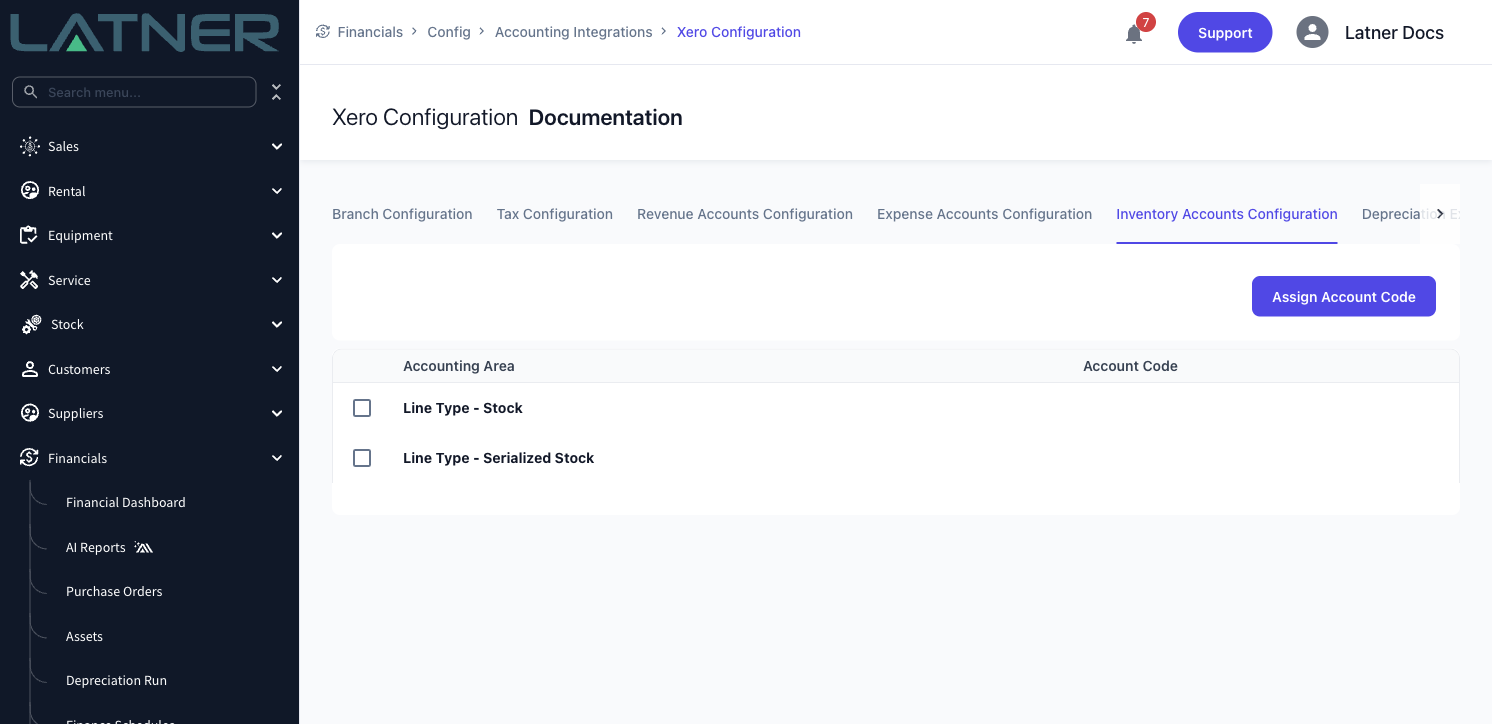This screenshot has height=724, width=1492.
Task: Go to Config breadcrumb link
Action: [x=449, y=32]
